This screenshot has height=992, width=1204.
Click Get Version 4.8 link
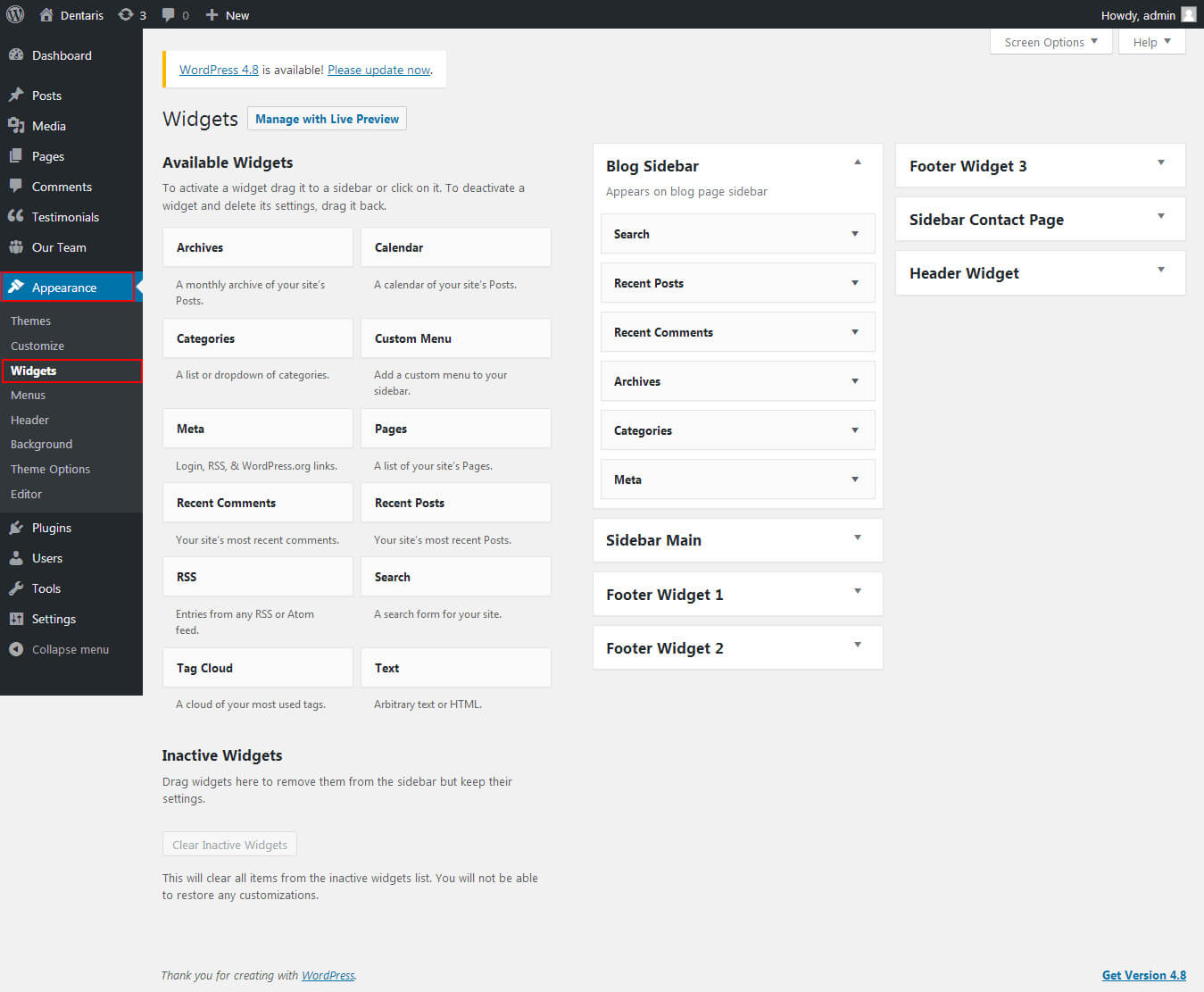tap(1144, 975)
